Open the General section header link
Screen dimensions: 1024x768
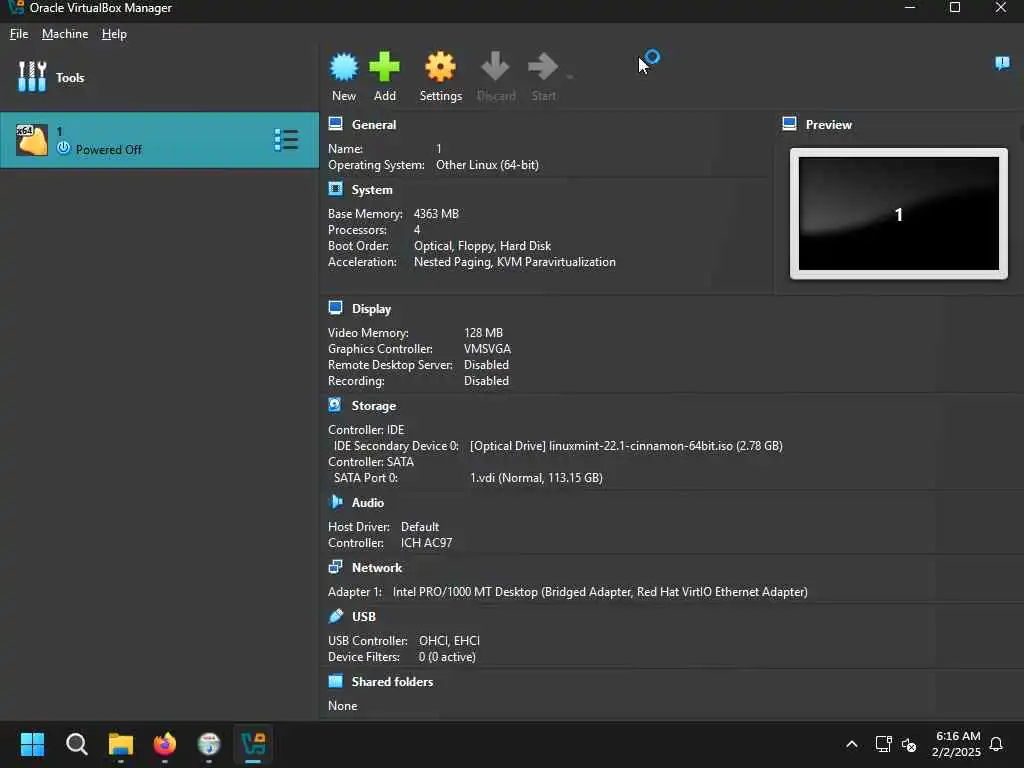374,125
